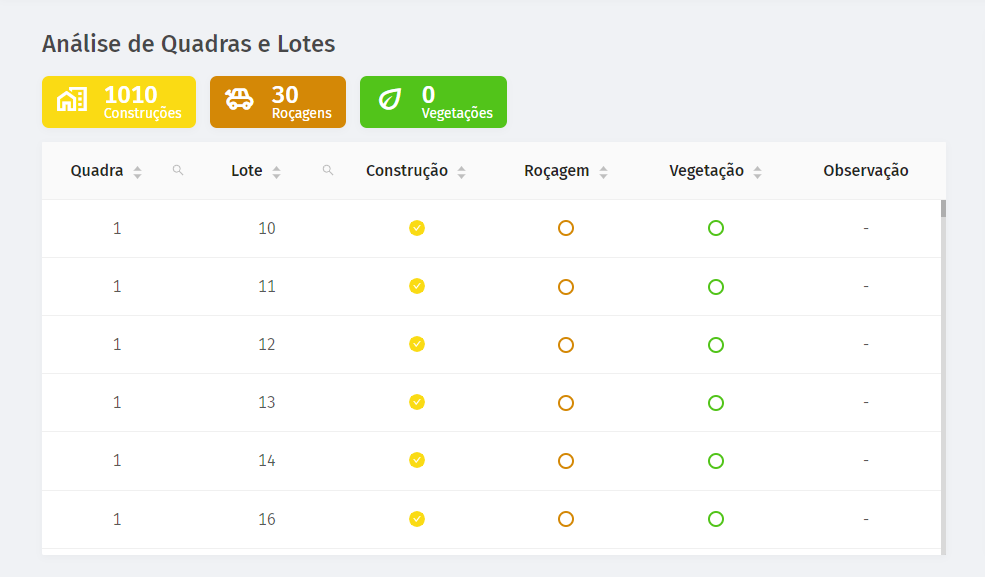This screenshot has height=577, width=985.
Task: Select the green 0 Vegetações card
Action: pos(433,102)
